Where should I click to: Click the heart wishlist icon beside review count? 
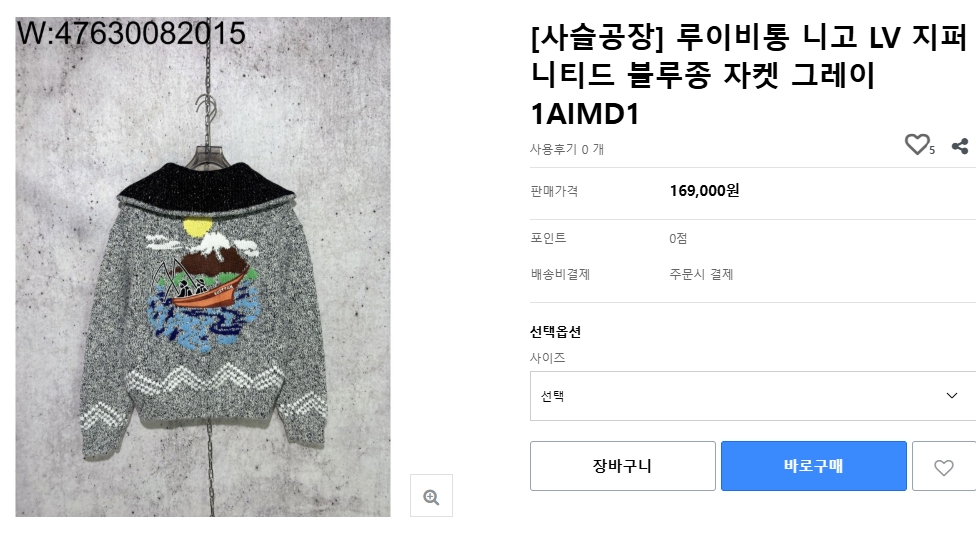[x=917, y=146]
